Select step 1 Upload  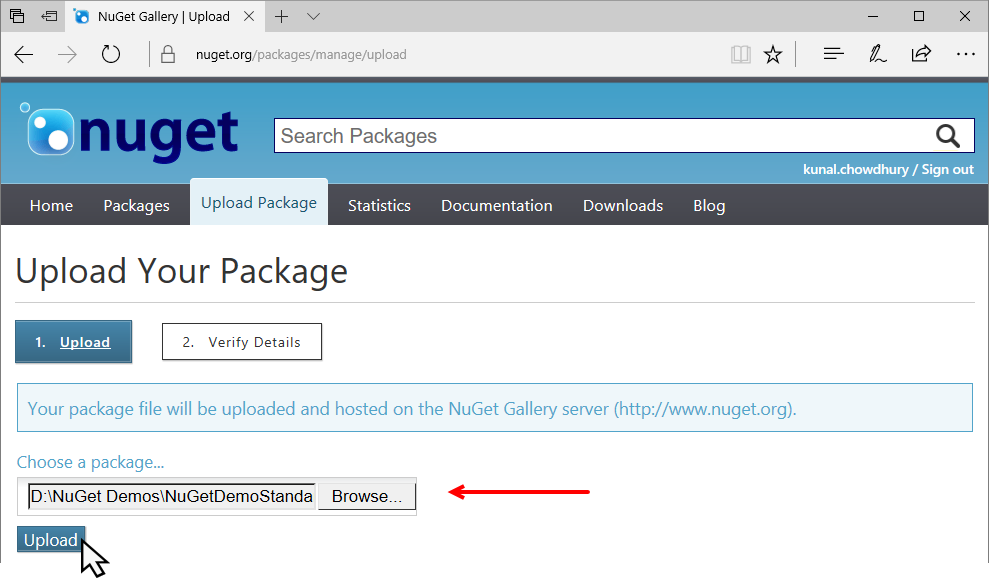click(73, 342)
